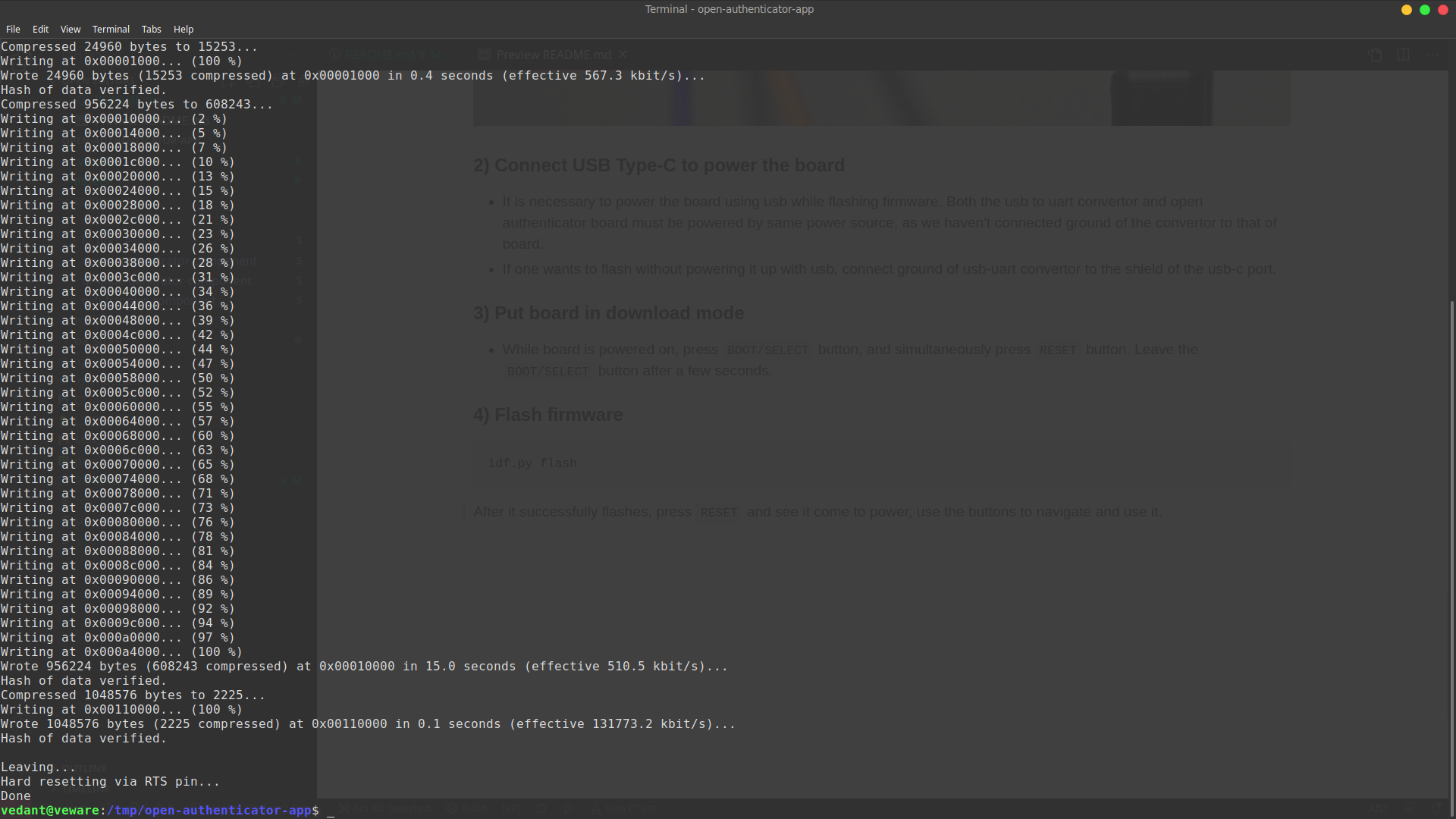Click the Build button in the status bar
The image size is (1456, 819).
[x=469, y=808]
